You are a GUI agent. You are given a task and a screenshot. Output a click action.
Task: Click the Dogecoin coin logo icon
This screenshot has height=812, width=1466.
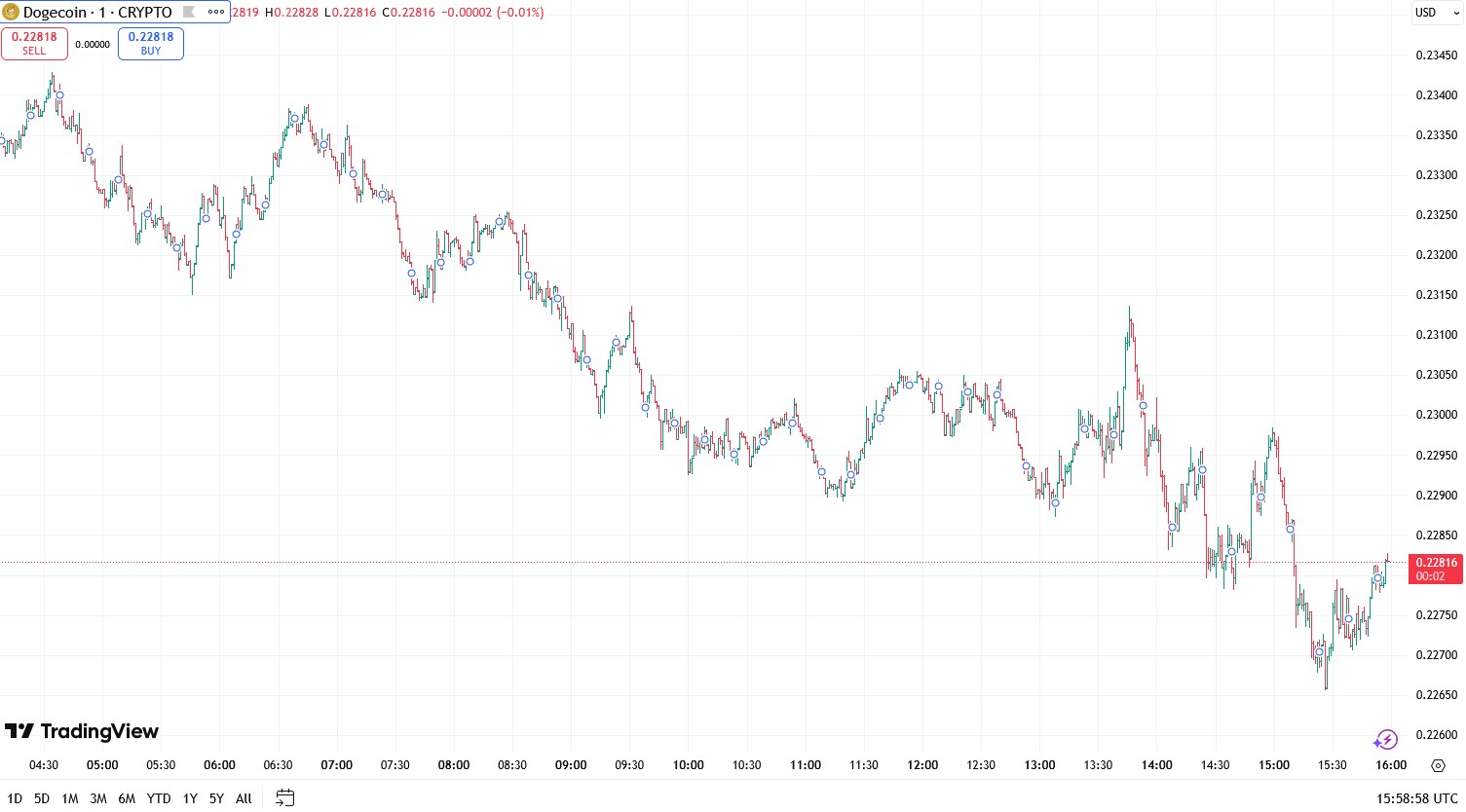(x=11, y=13)
